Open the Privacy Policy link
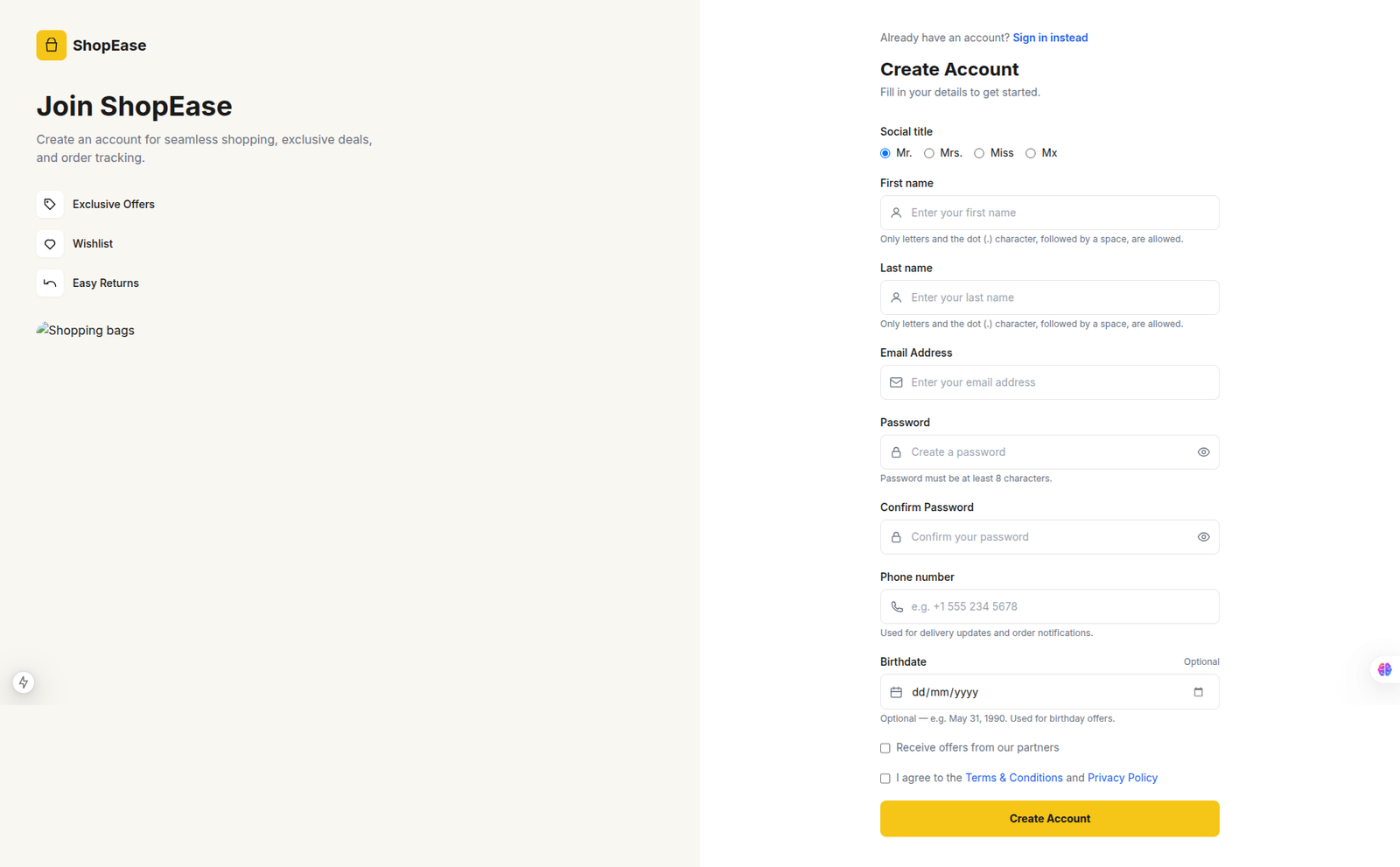Viewport: 1400px width, 867px height. (x=1122, y=778)
